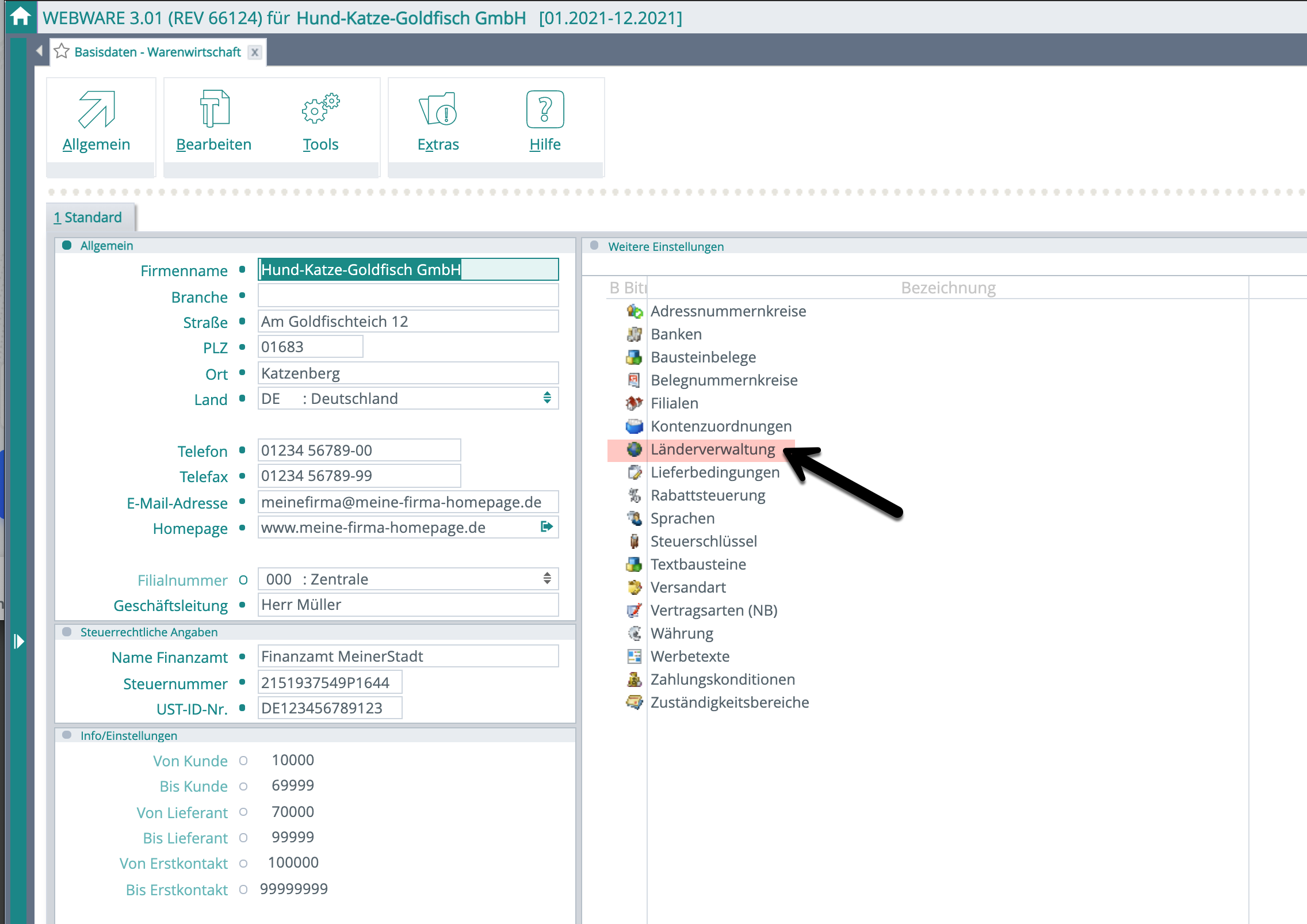Open Zahlungskonditionen in settings list

click(x=722, y=679)
